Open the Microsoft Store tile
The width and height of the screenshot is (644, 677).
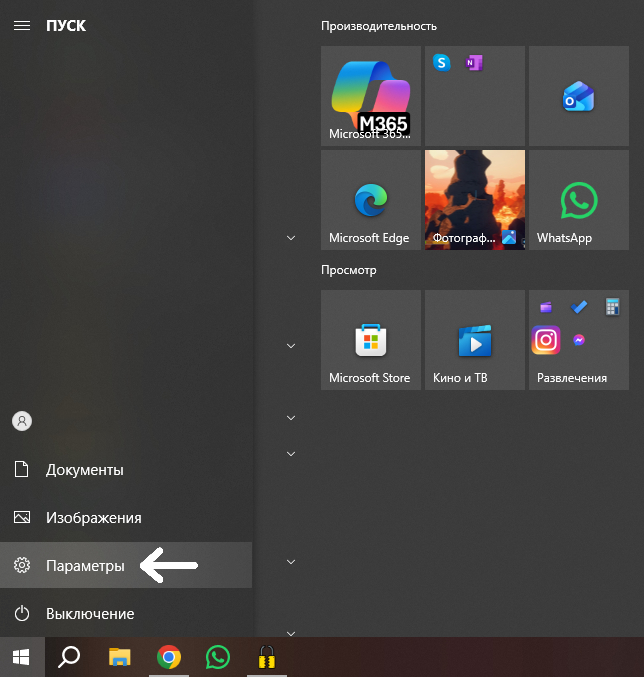tap(371, 340)
